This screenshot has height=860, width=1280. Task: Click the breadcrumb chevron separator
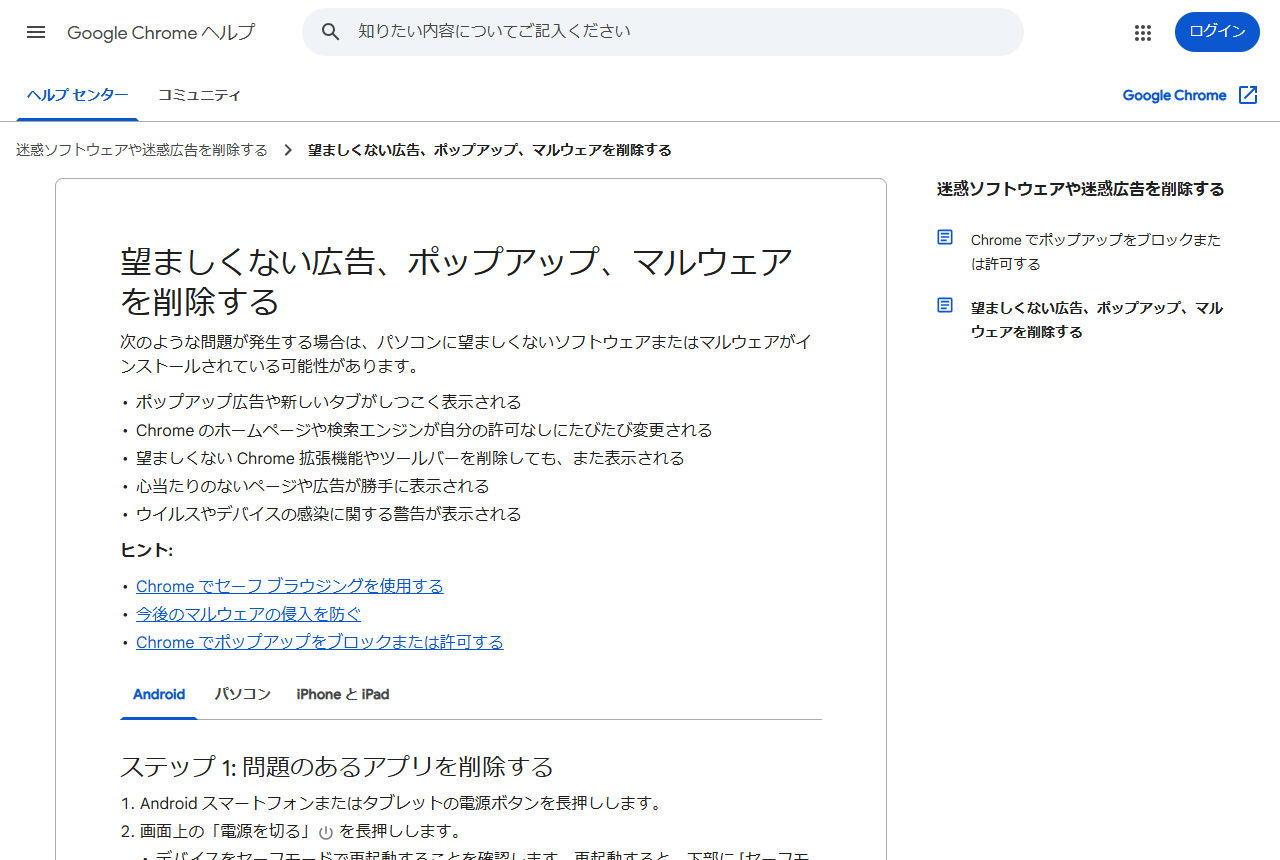pos(288,150)
